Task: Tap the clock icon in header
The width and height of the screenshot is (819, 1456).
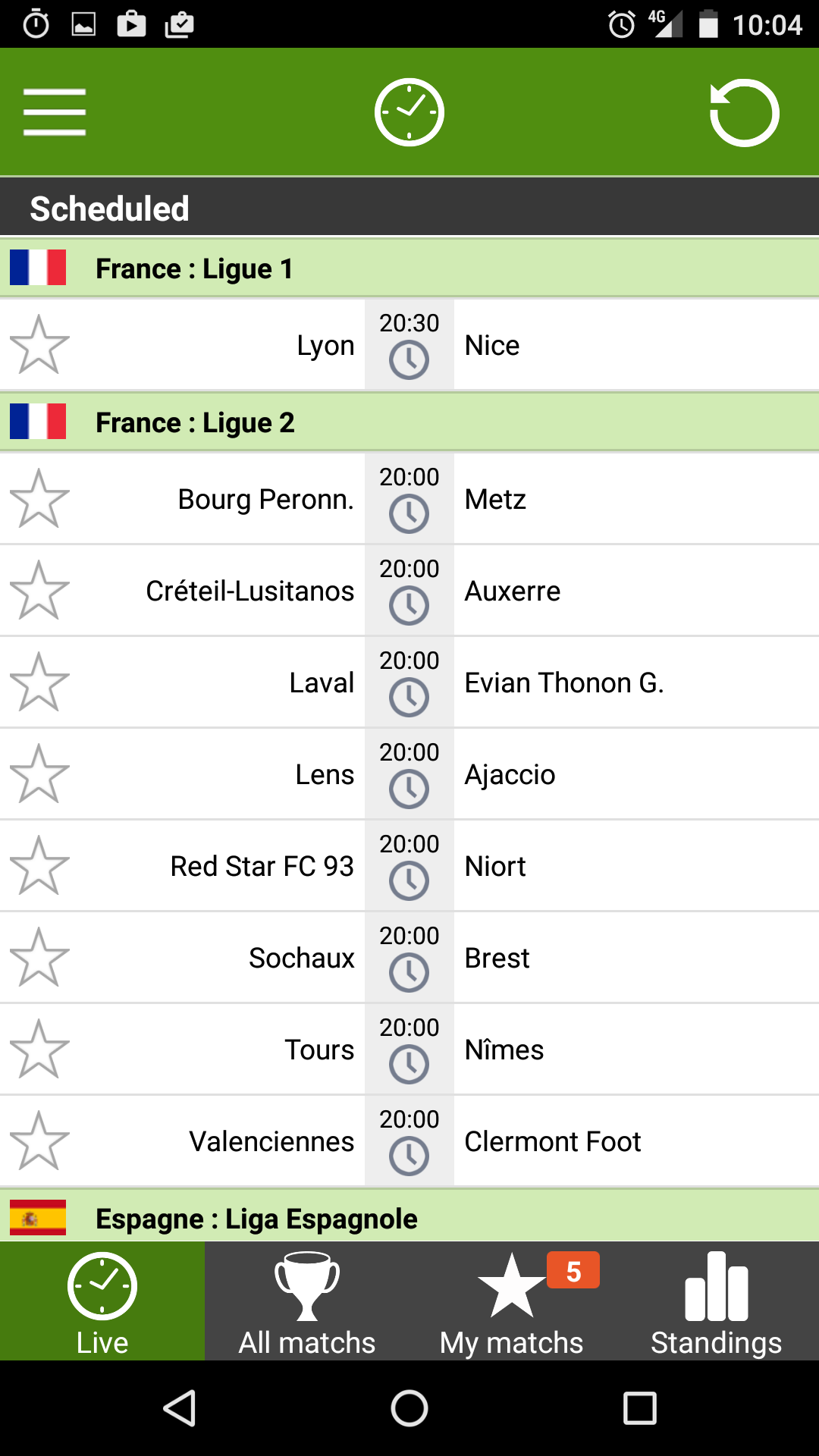Action: click(x=409, y=112)
